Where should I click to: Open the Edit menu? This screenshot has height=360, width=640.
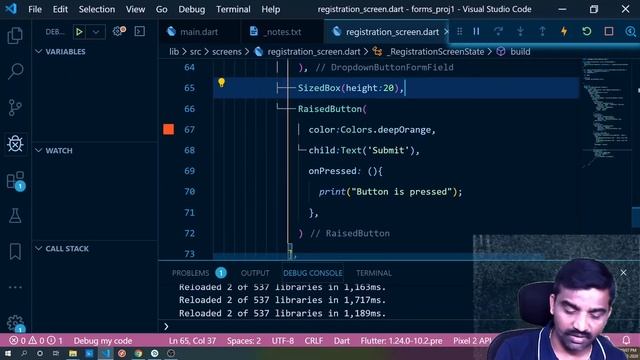pos(60,9)
